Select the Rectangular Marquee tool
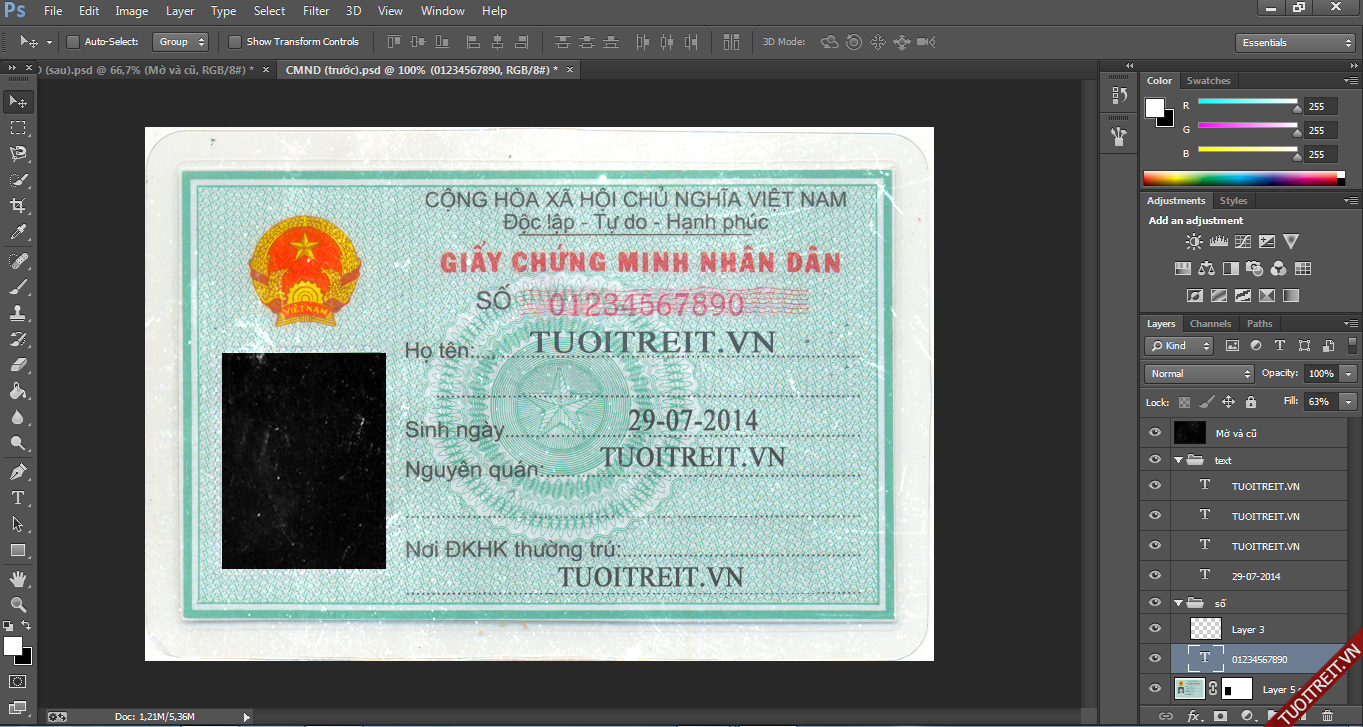Viewport: 1363px width, 727px height. (18, 128)
